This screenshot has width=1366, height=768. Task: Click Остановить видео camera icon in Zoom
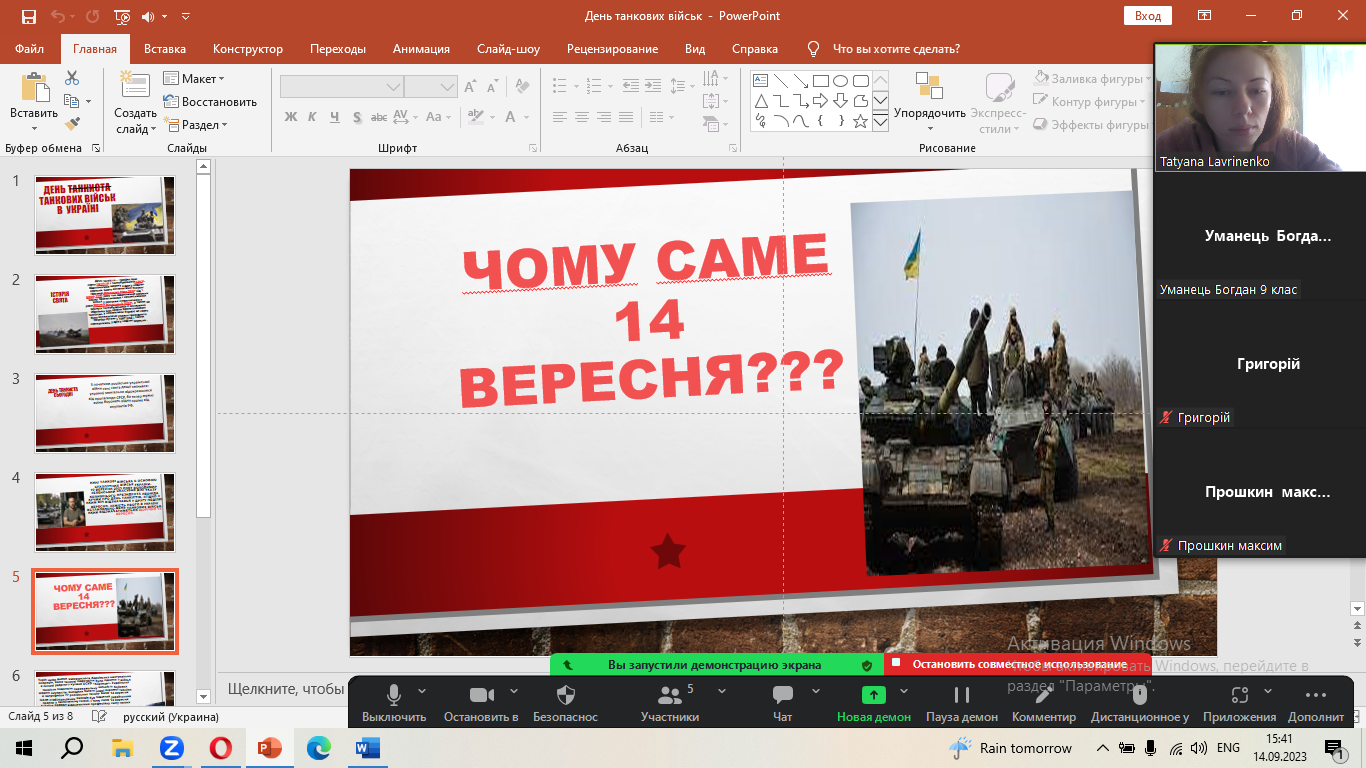[x=481, y=703]
